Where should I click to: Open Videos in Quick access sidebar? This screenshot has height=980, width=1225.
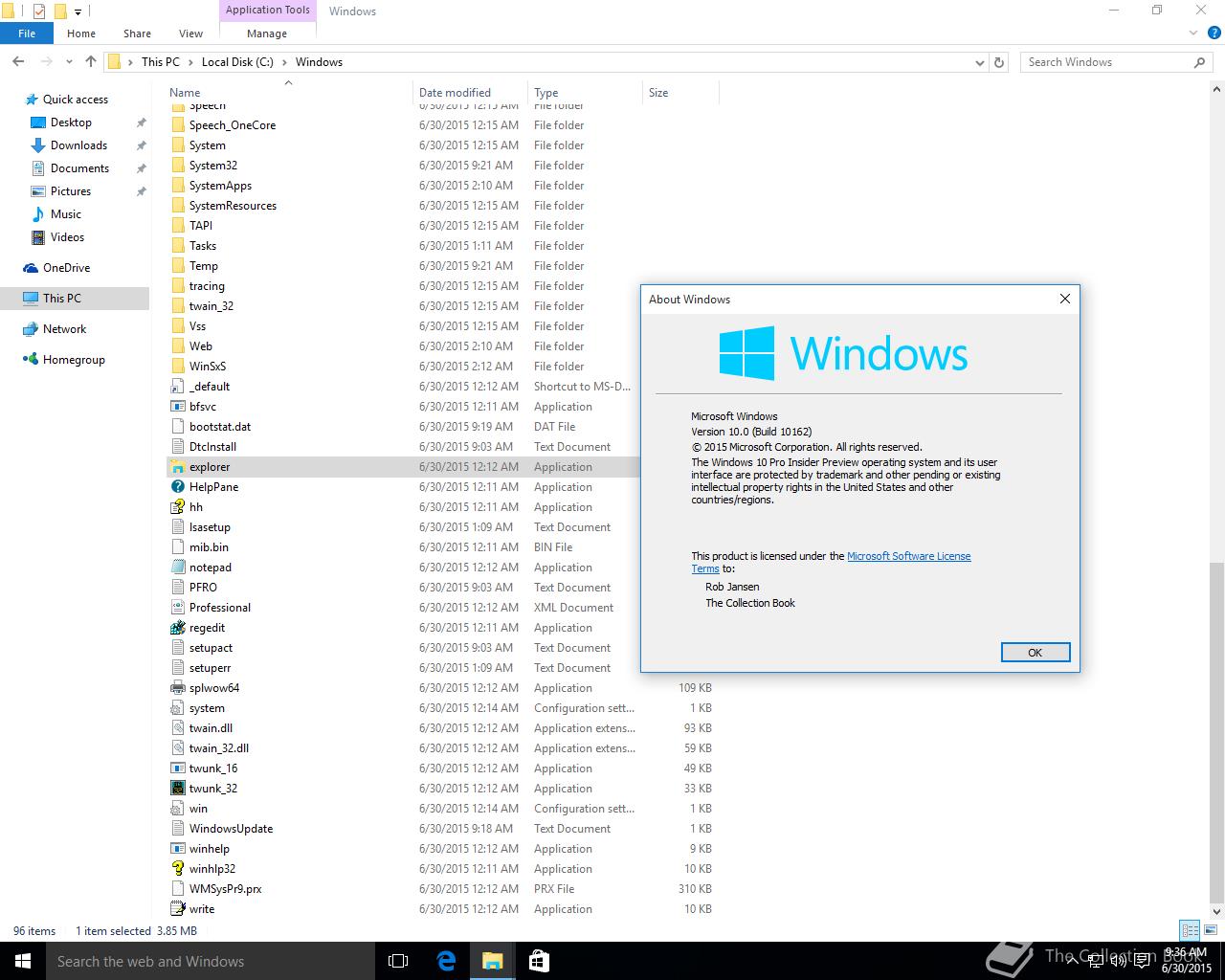[x=67, y=237]
